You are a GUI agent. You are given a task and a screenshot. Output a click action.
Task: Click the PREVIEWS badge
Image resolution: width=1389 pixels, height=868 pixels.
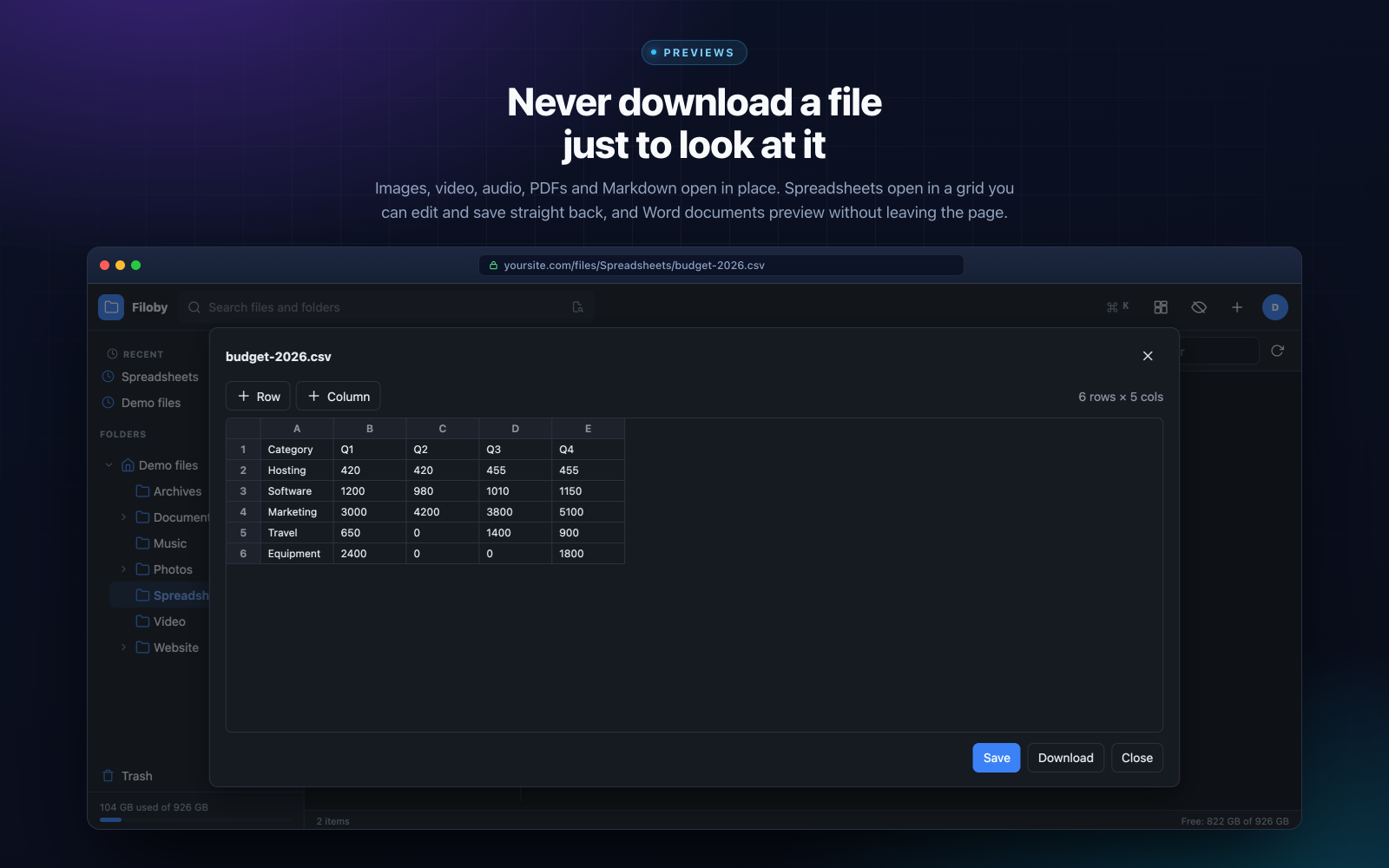tap(694, 53)
